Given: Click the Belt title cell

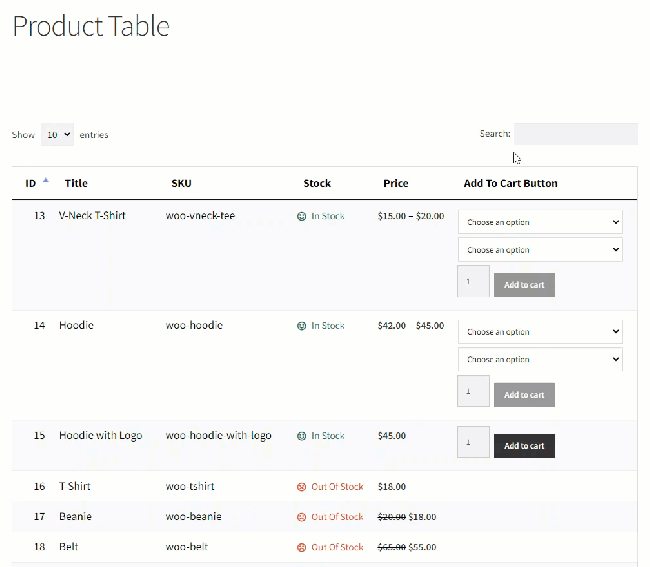Looking at the screenshot, I should tap(68, 547).
